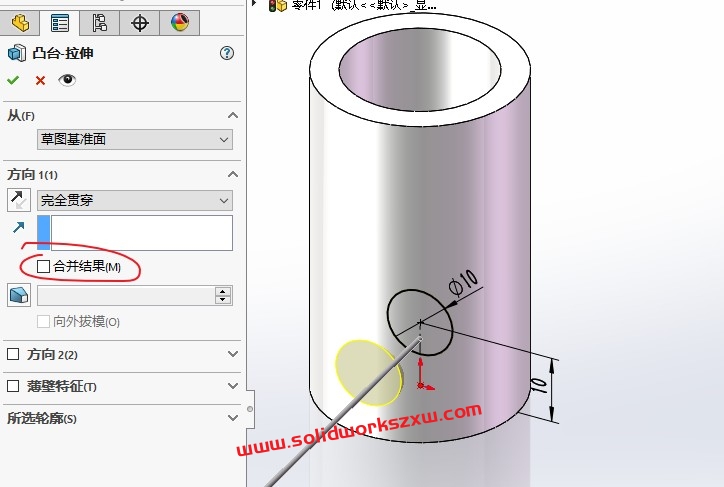Switch to DimXpertManager crosshair tab
724x487 pixels.
click(139, 23)
